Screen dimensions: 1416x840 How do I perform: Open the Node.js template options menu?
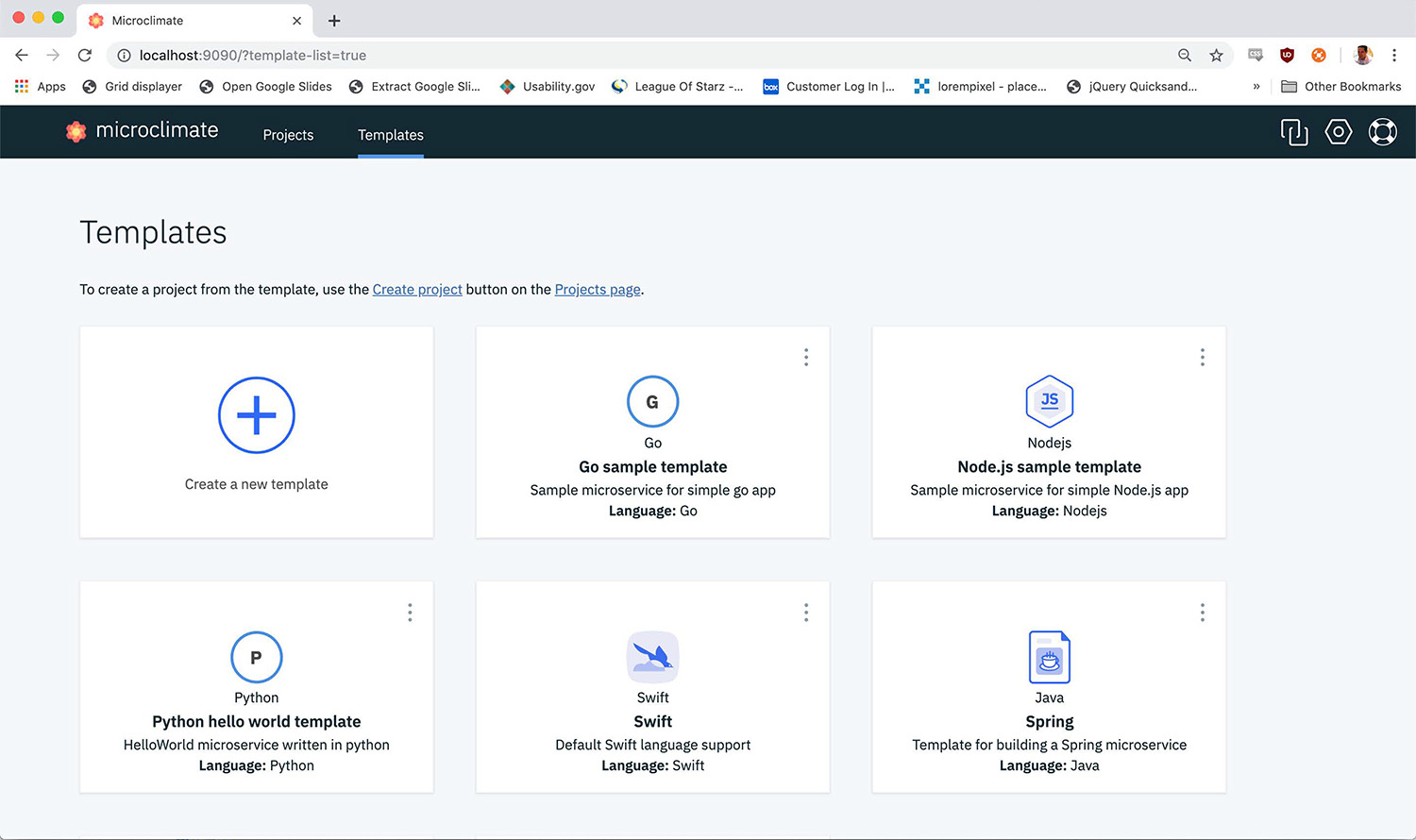pos(1202,357)
